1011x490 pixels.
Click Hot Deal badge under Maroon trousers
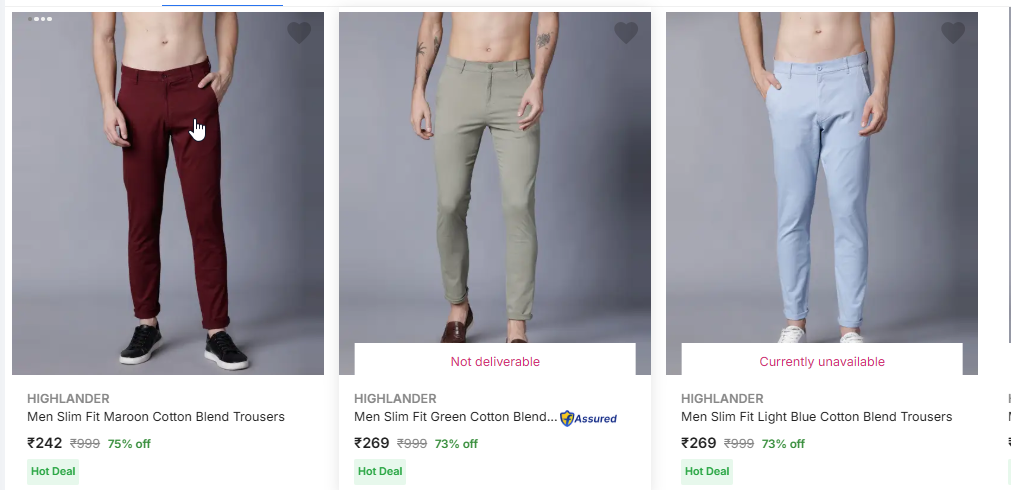[53, 471]
